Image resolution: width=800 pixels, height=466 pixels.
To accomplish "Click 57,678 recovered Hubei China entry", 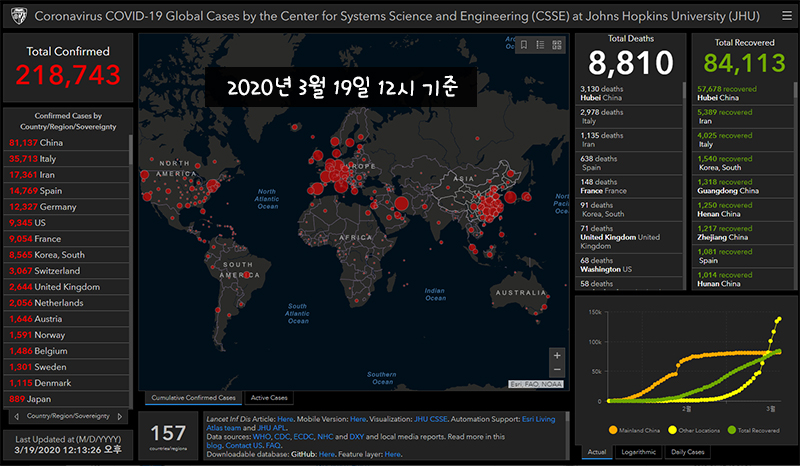I will (742, 93).
